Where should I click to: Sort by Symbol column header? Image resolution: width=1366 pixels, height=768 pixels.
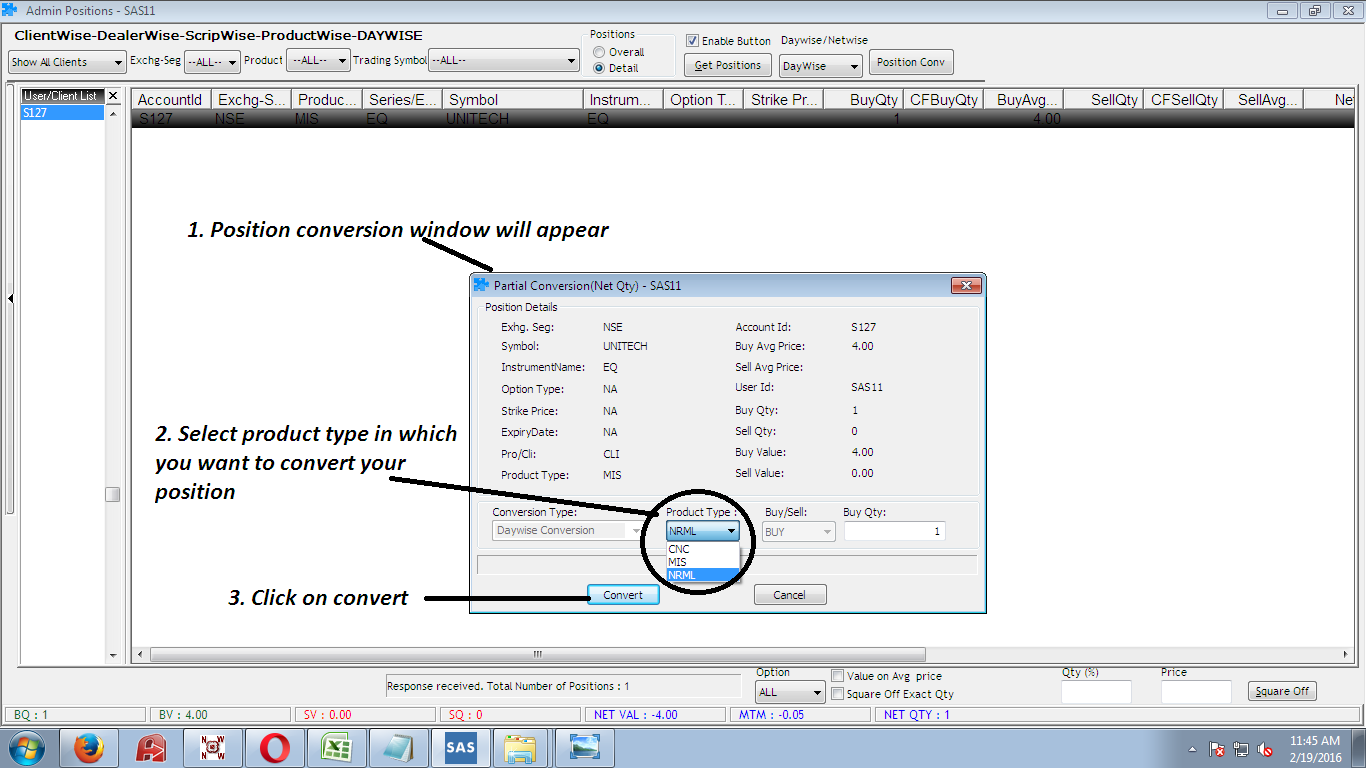pos(513,100)
